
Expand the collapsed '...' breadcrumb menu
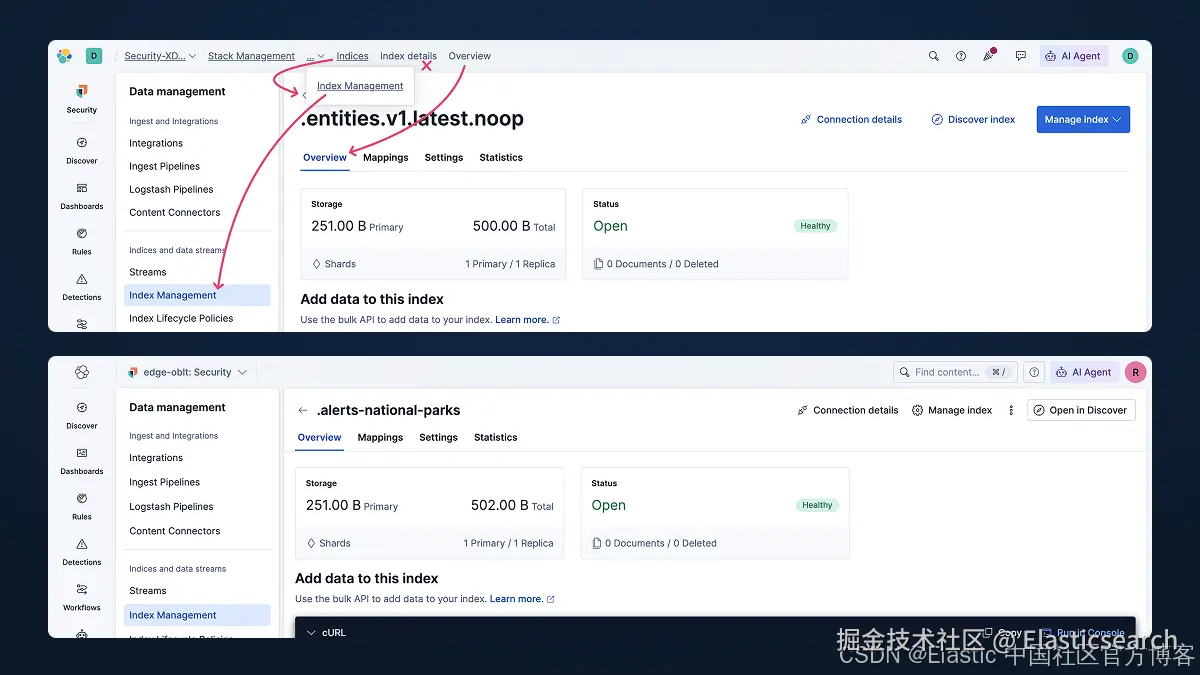[x=315, y=56]
